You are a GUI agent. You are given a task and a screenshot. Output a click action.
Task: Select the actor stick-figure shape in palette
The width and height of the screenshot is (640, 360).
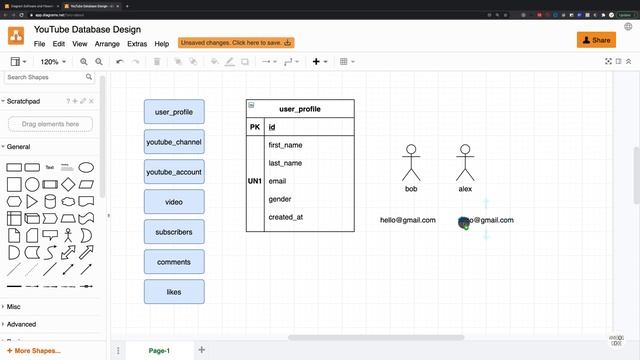(68, 236)
